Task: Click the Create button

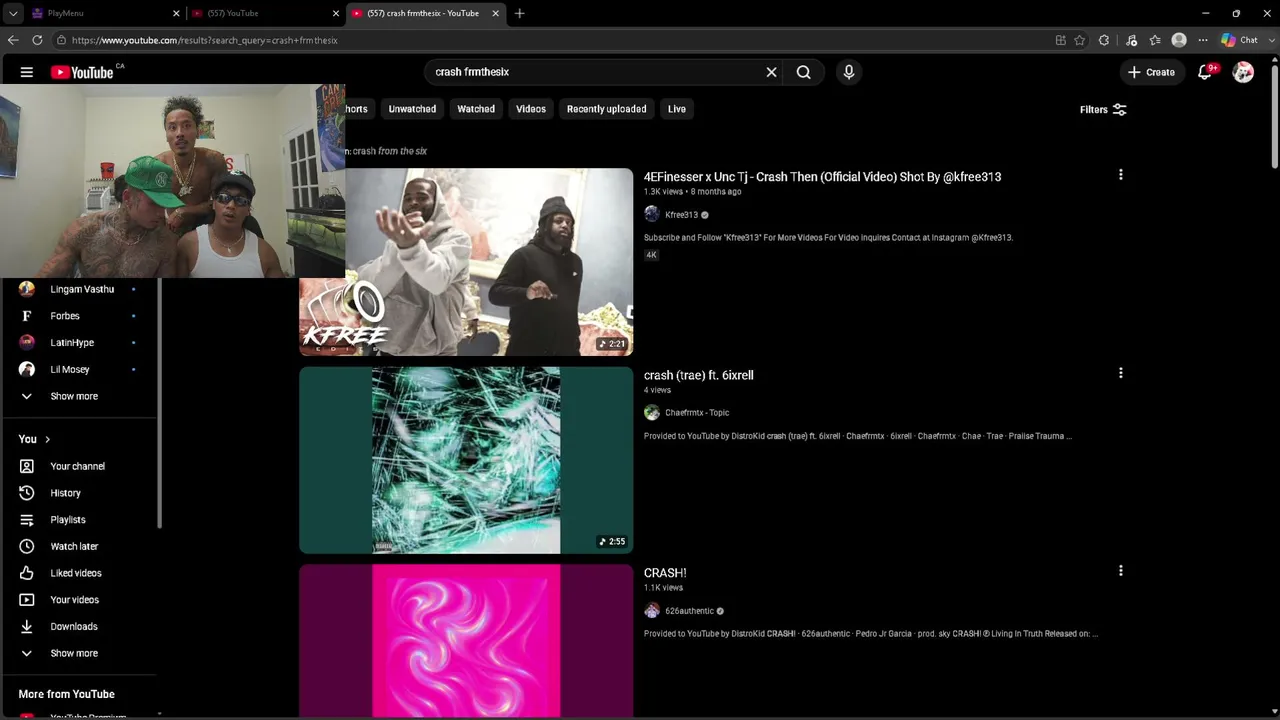Action: pos(1151,72)
